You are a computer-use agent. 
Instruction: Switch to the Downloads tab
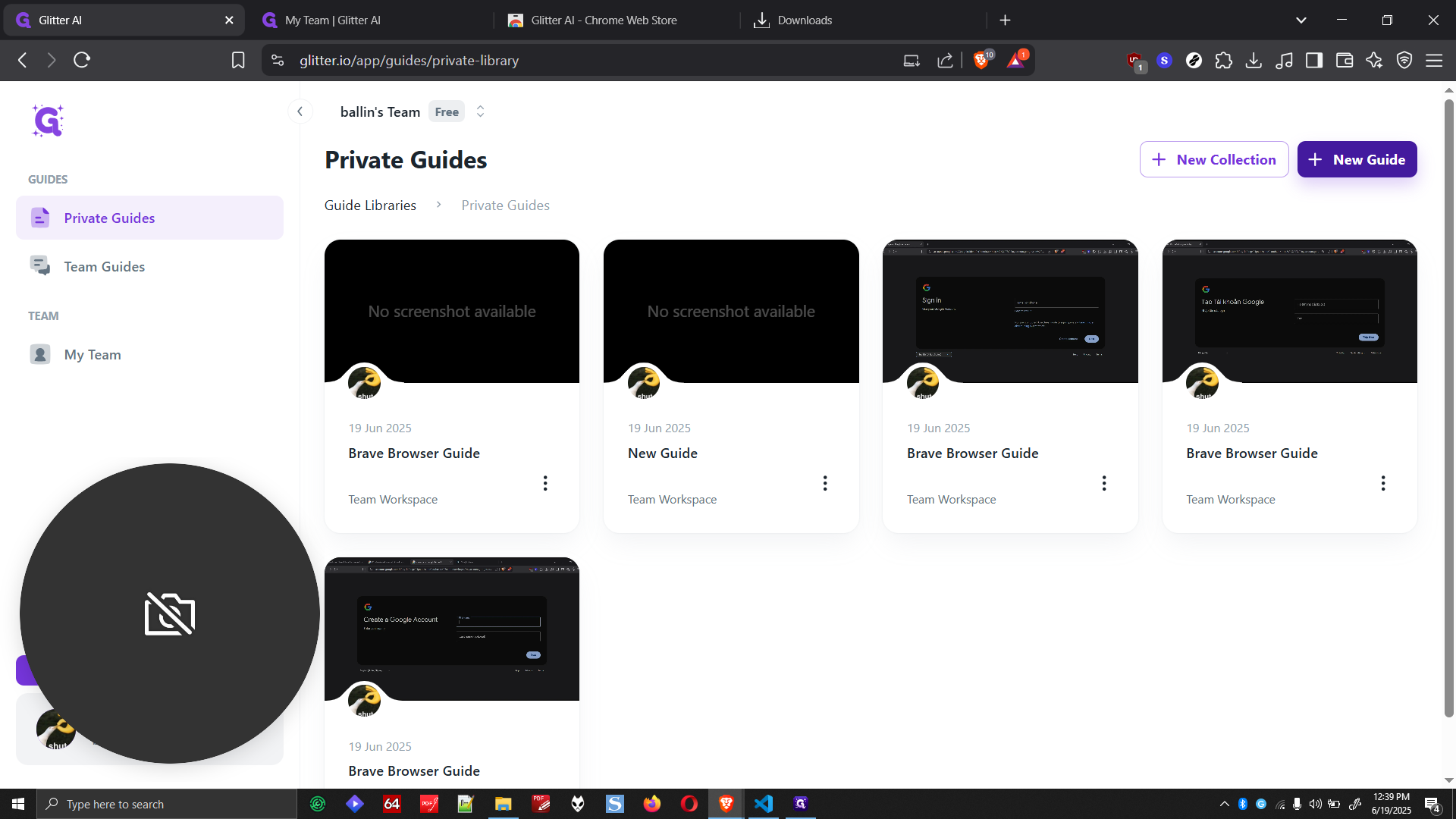coord(861,20)
